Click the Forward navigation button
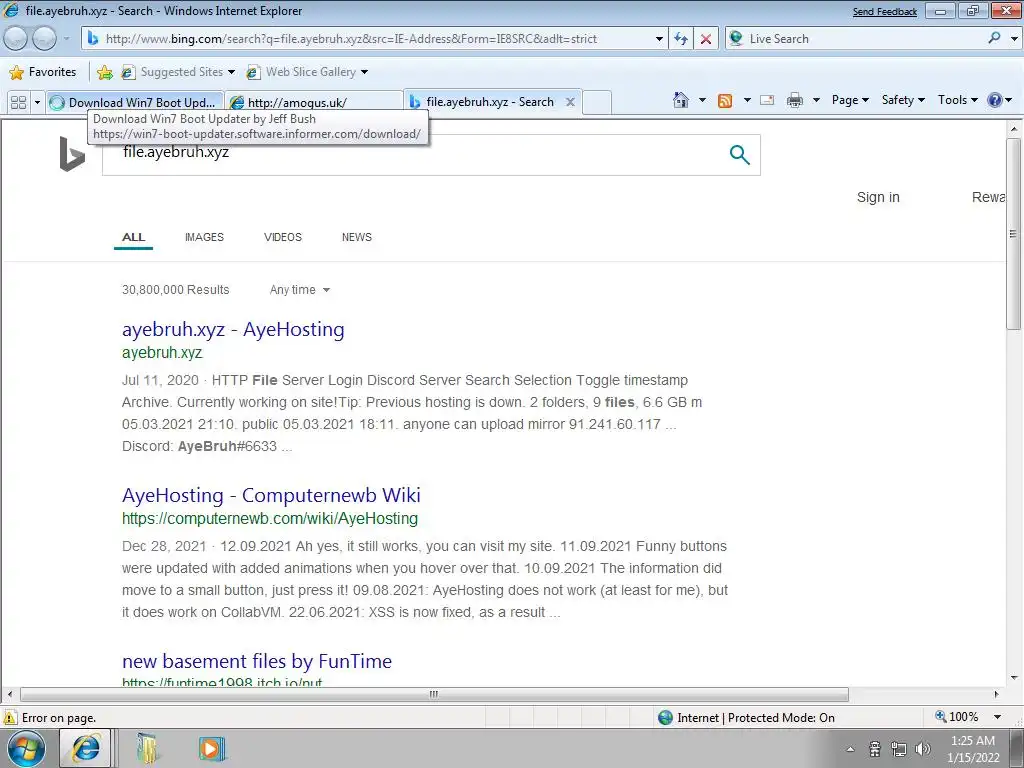This screenshot has width=1024, height=768. tap(44, 39)
